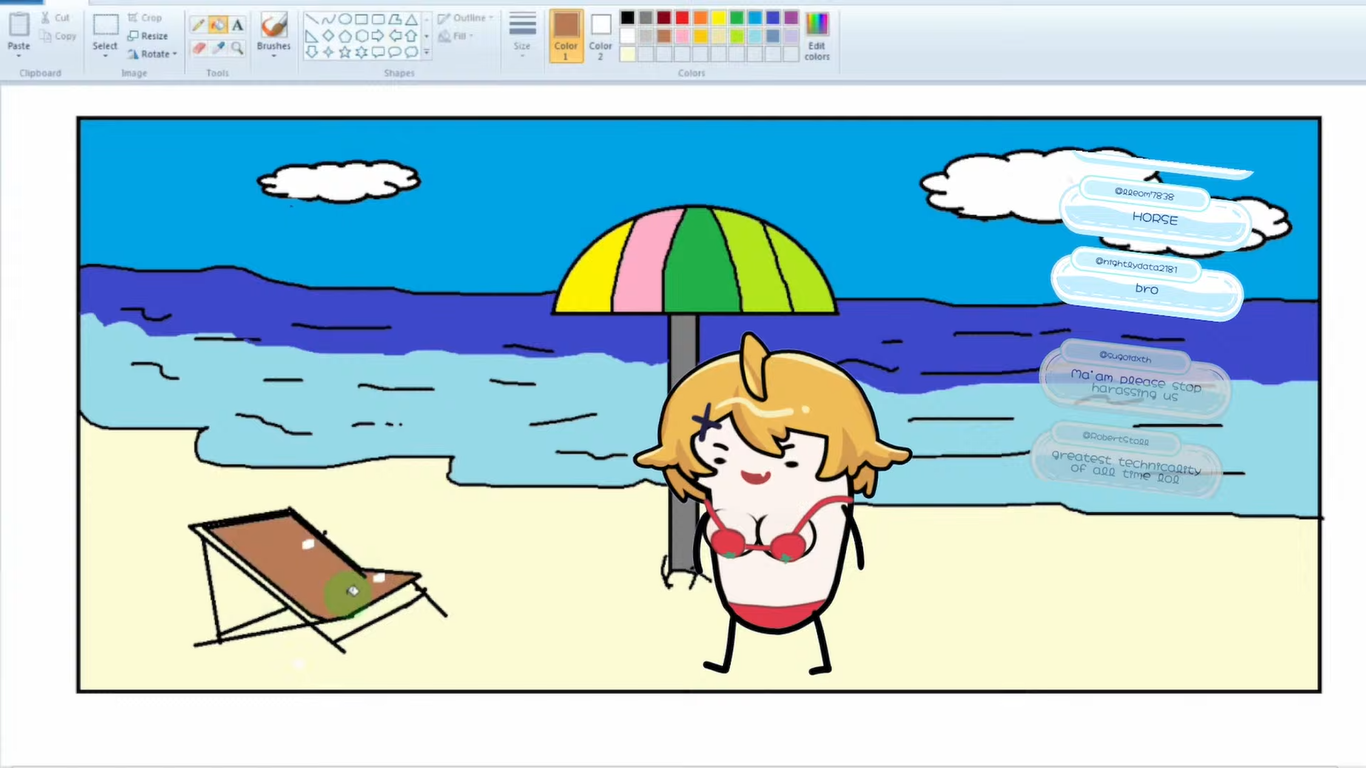Select the Text tool
This screenshot has height=768, width=1366.
237,25
